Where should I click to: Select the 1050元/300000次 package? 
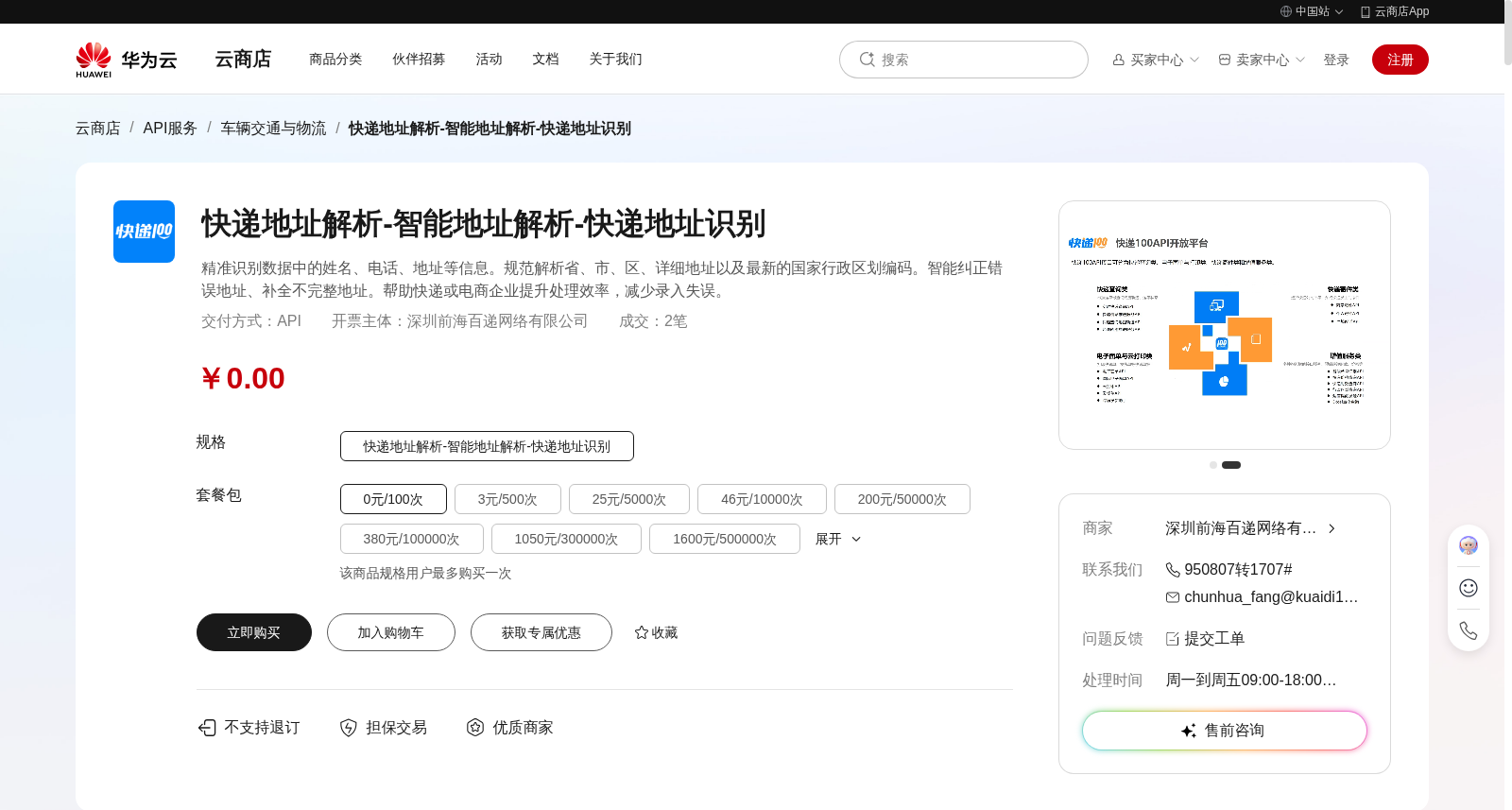(566, 539)
